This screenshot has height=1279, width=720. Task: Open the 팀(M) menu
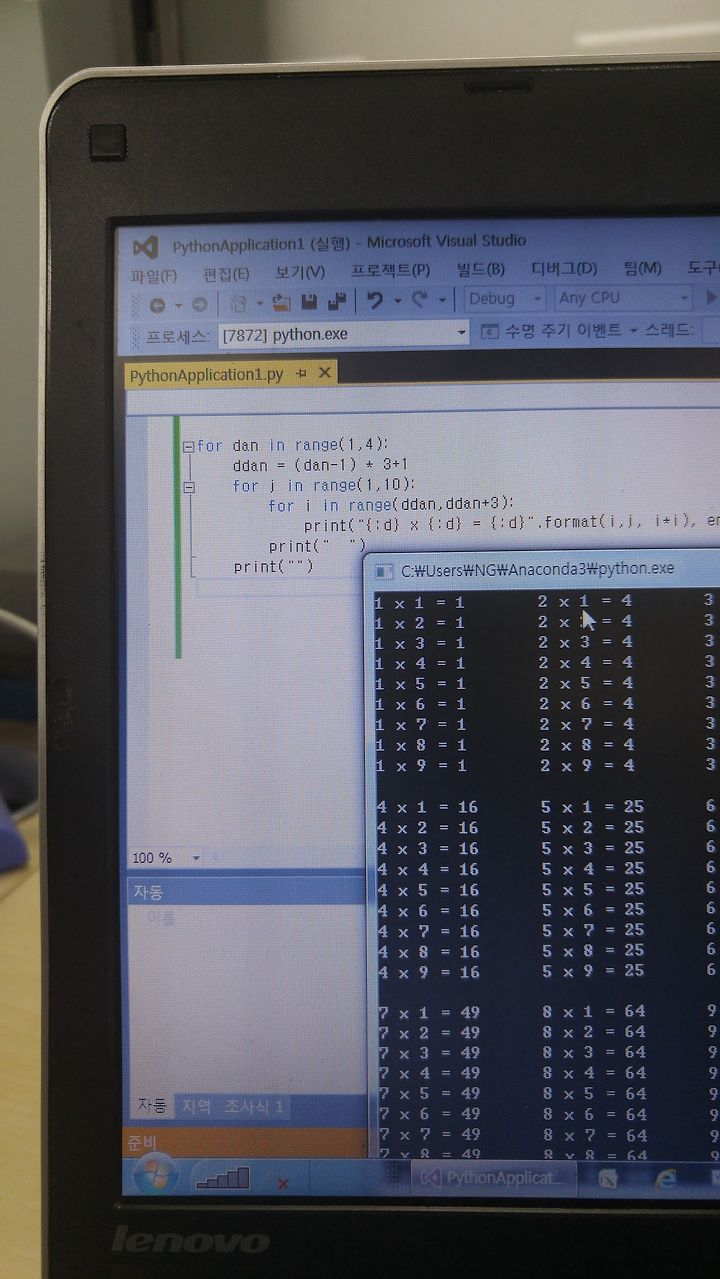tap(643, 268)
